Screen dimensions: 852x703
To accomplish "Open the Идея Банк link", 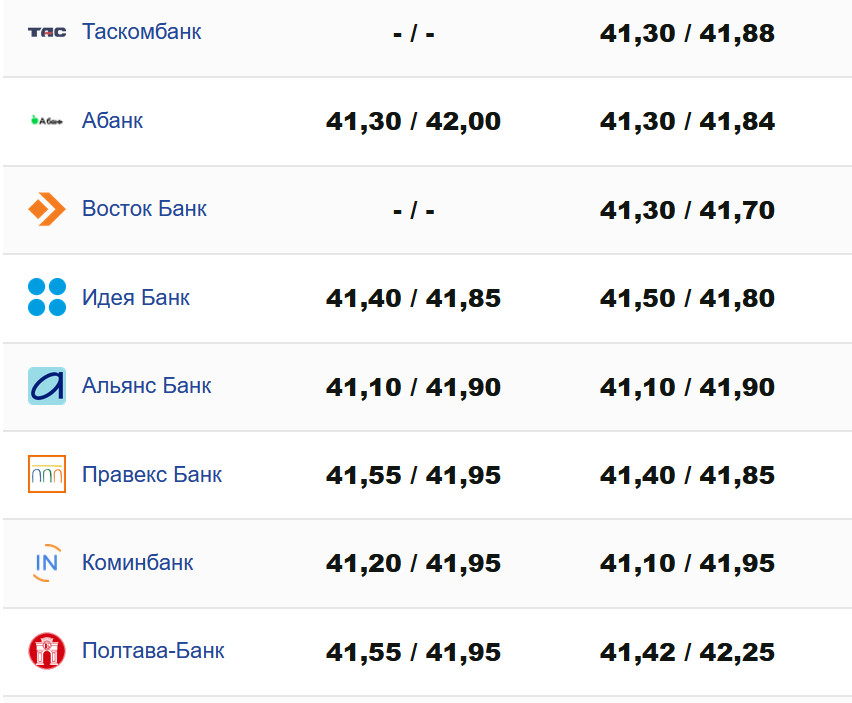I will point(135,298).
